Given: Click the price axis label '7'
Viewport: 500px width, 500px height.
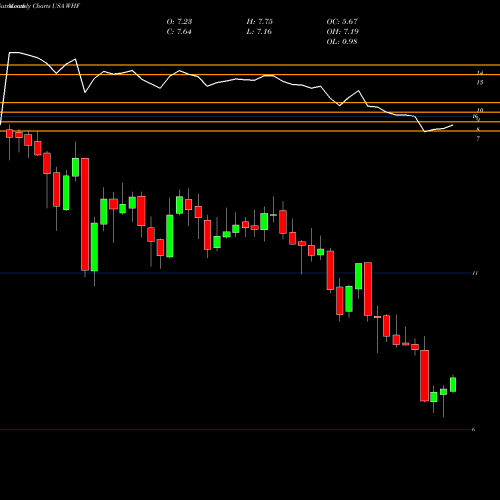Looking at the screenshot, I should tap(478, 139).
